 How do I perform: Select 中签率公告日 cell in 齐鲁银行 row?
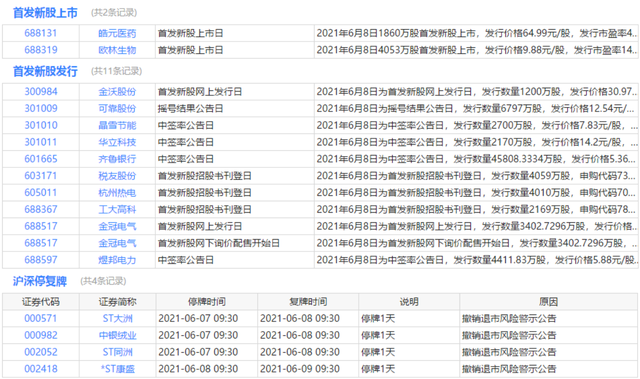[186, 159]
